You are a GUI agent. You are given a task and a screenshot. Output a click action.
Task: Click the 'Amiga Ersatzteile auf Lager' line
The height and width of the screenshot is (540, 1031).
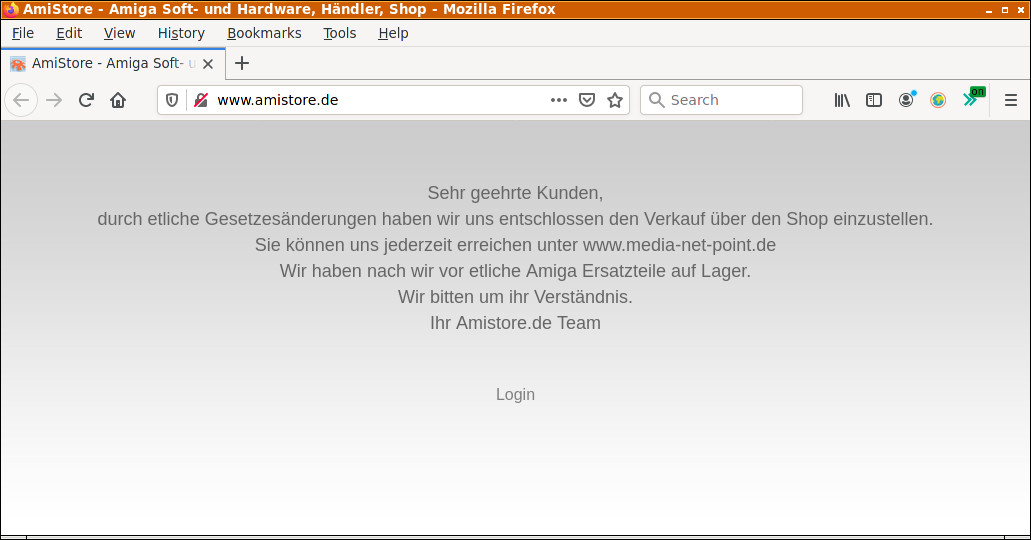[x=516, y=271]
